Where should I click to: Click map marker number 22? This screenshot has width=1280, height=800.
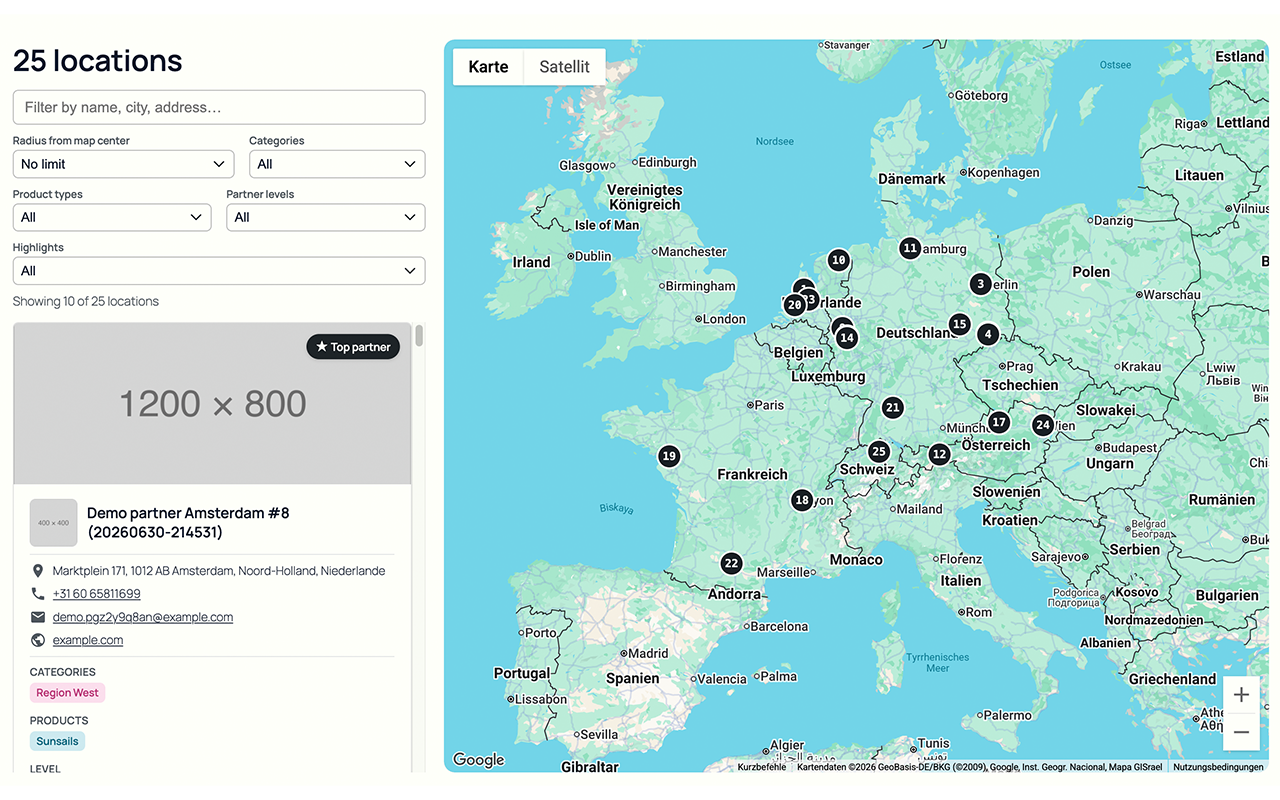[x=731, y=564]
